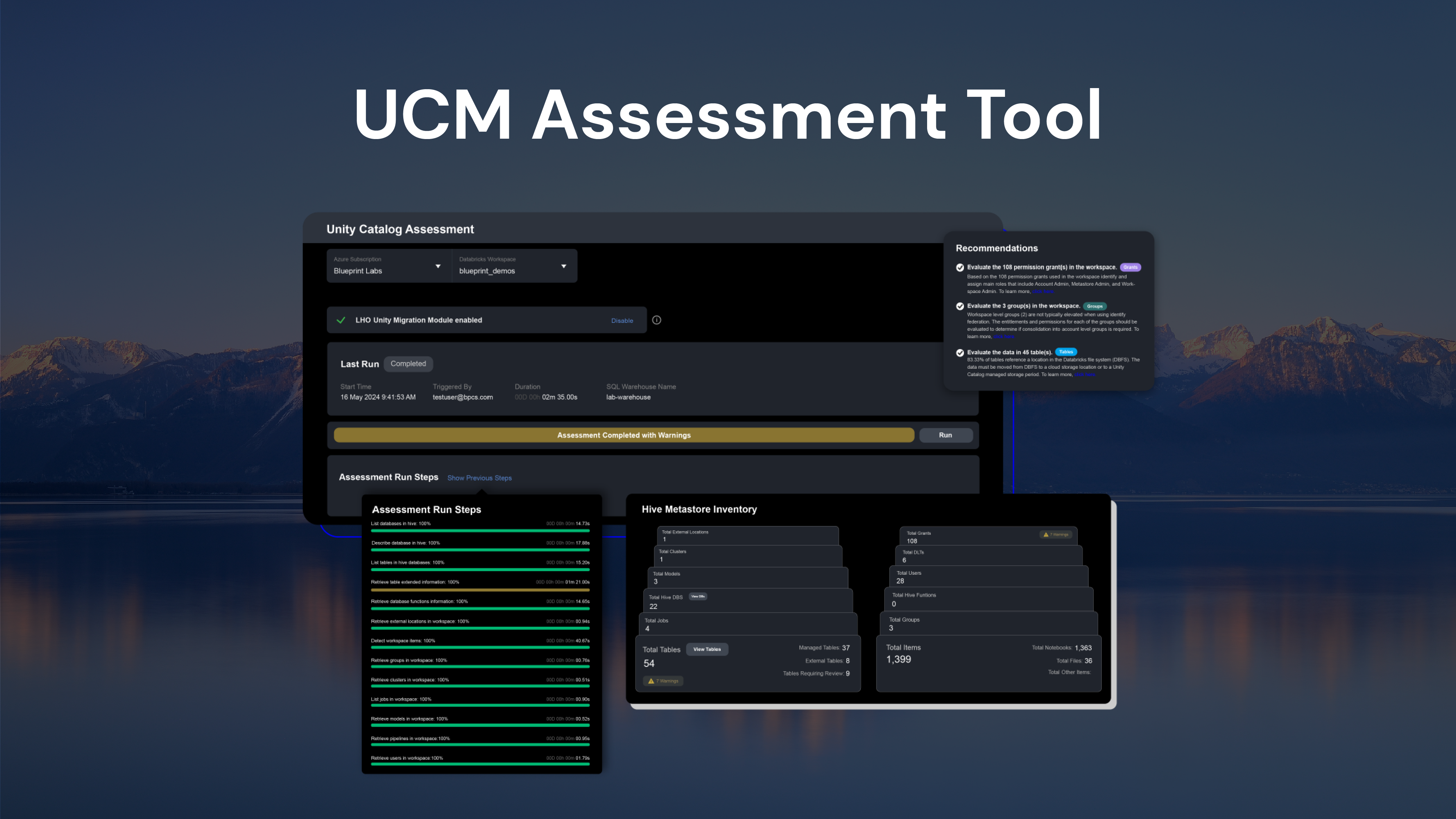The image size is (1456, 819).
Task: Click 'Retrieve users in workspace:100%' step
Action: click(x=407, y=758)
